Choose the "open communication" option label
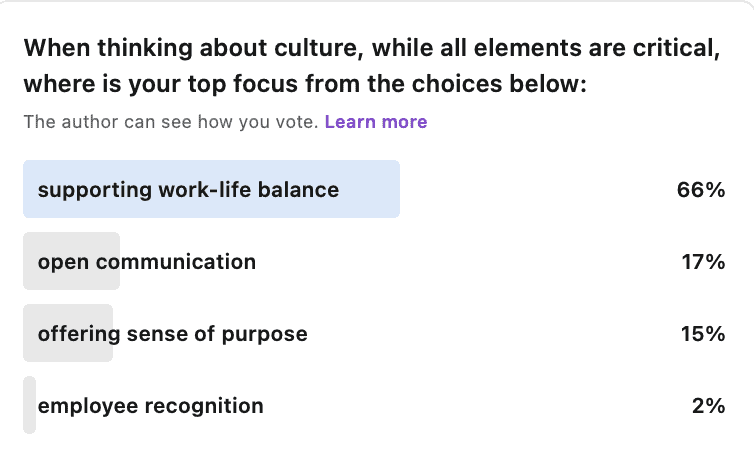The width and height of the screenshot is (754, 460). [147, 262]
